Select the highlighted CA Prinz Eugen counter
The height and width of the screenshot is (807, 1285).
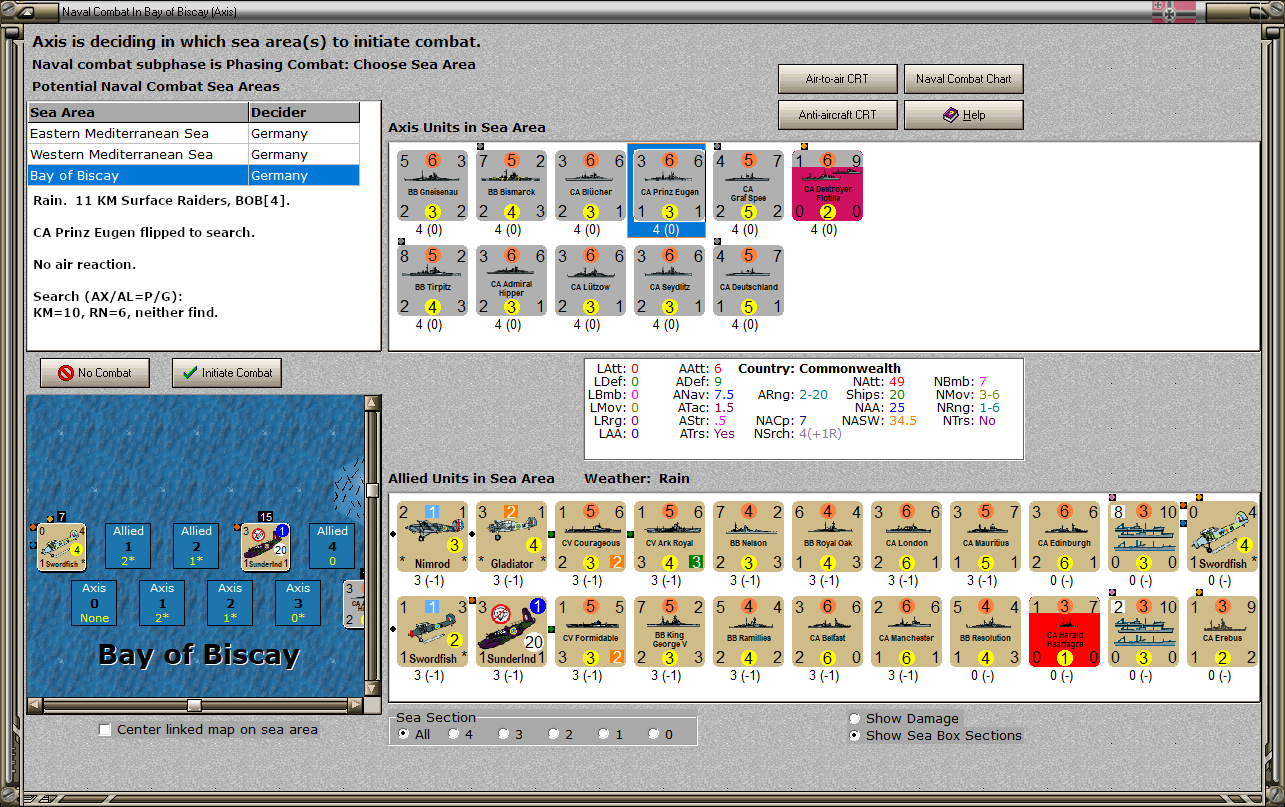click(x=669, y=185)
